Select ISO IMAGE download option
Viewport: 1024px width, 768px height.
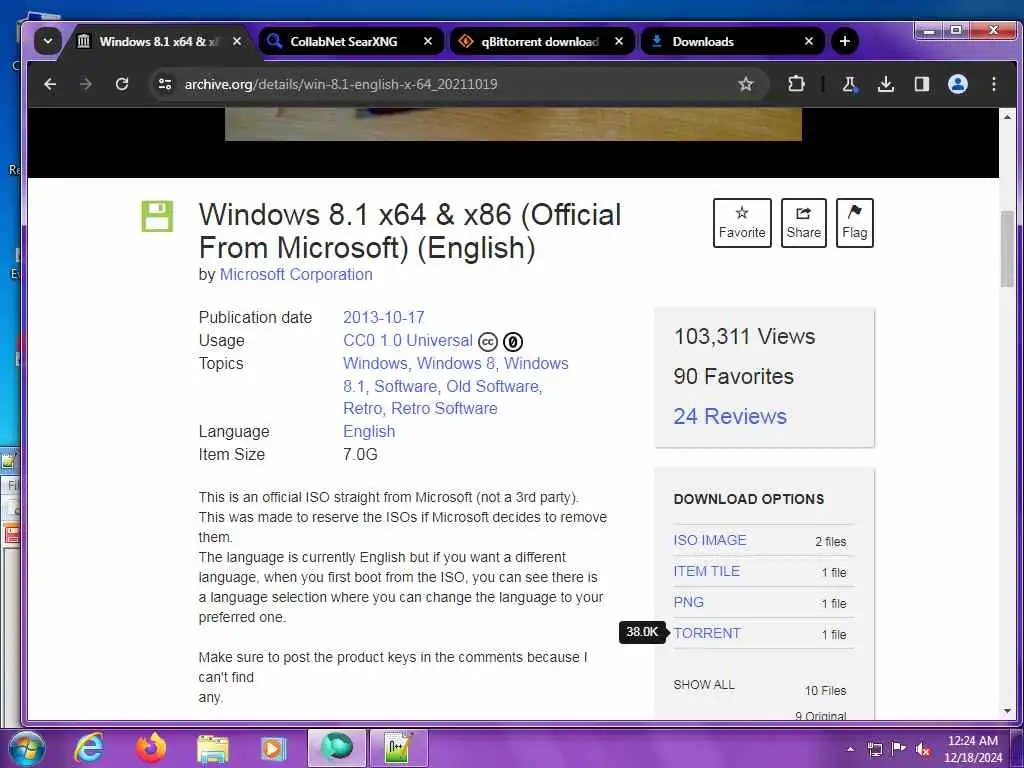click(710, 540)
